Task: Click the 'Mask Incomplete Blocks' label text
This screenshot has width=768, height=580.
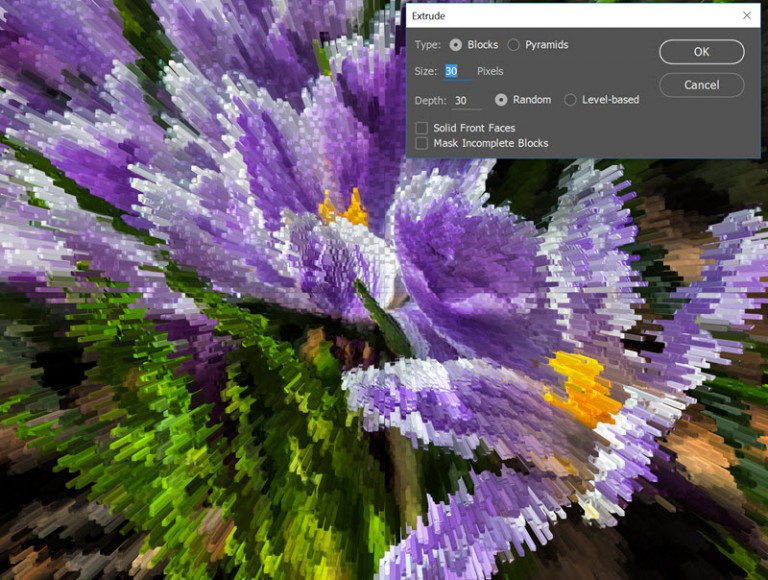Action: pos(490,143)
